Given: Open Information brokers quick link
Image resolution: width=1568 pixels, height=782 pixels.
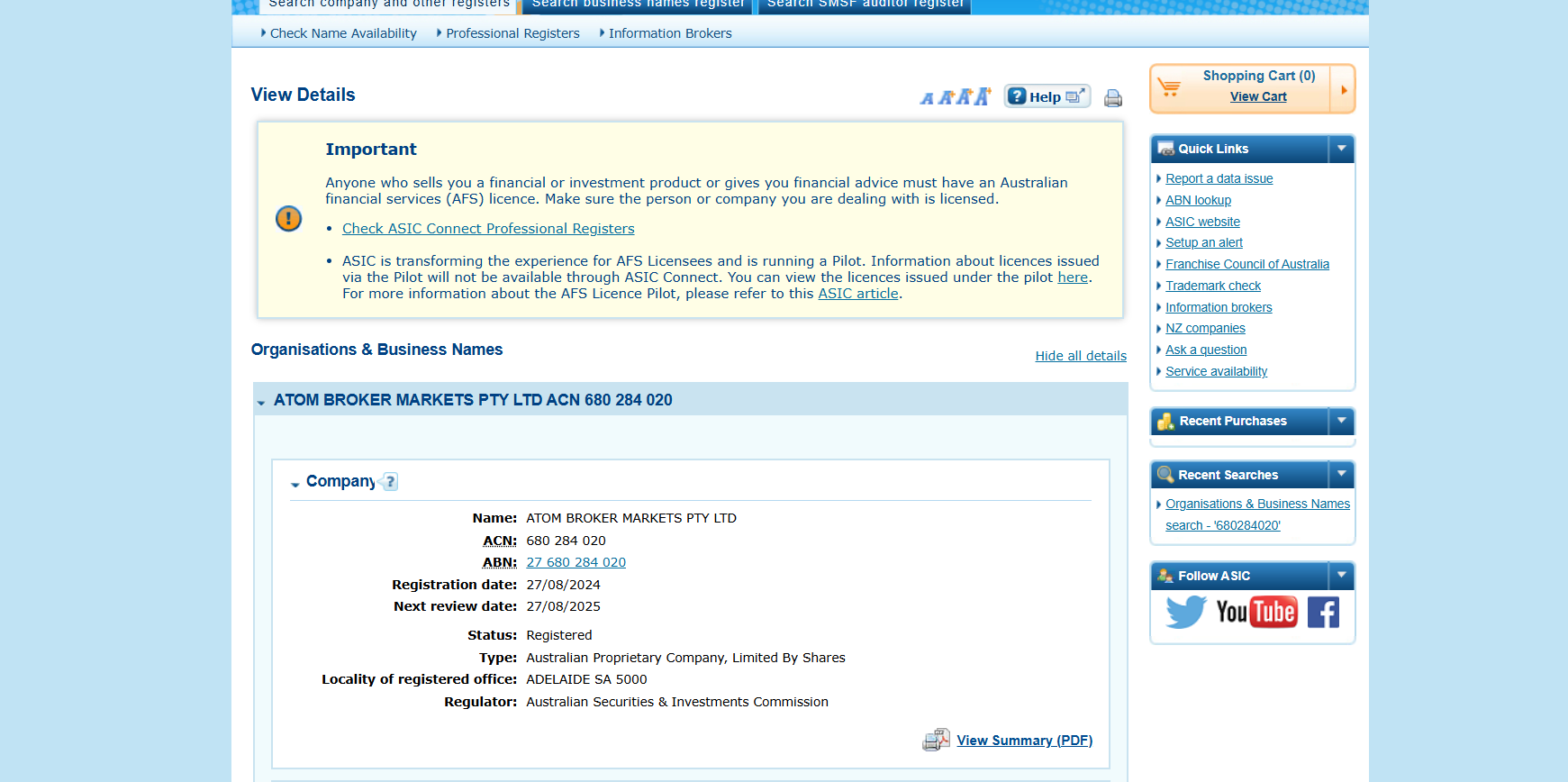Looking at the screenshot, I should (1219, 307).
